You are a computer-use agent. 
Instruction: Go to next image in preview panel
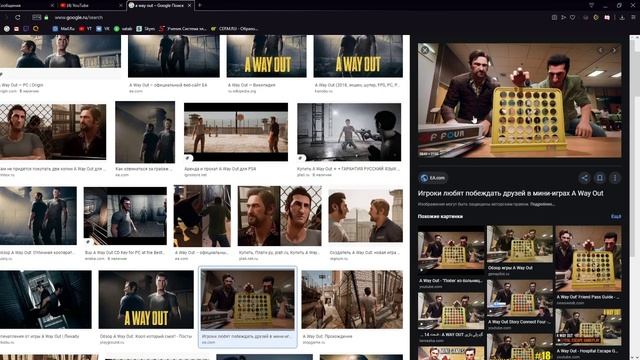click(613, 50)
